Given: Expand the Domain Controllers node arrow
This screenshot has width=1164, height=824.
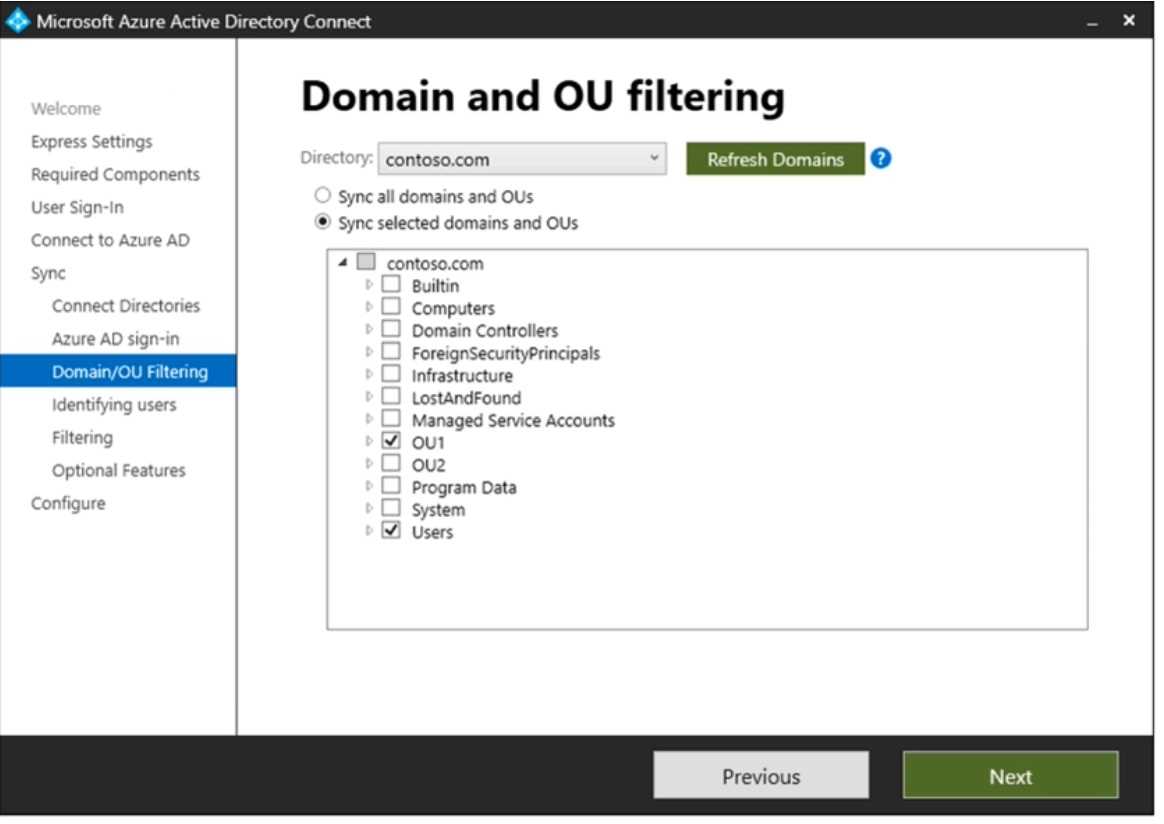Looking at the screenshot, I should (369, 330).
